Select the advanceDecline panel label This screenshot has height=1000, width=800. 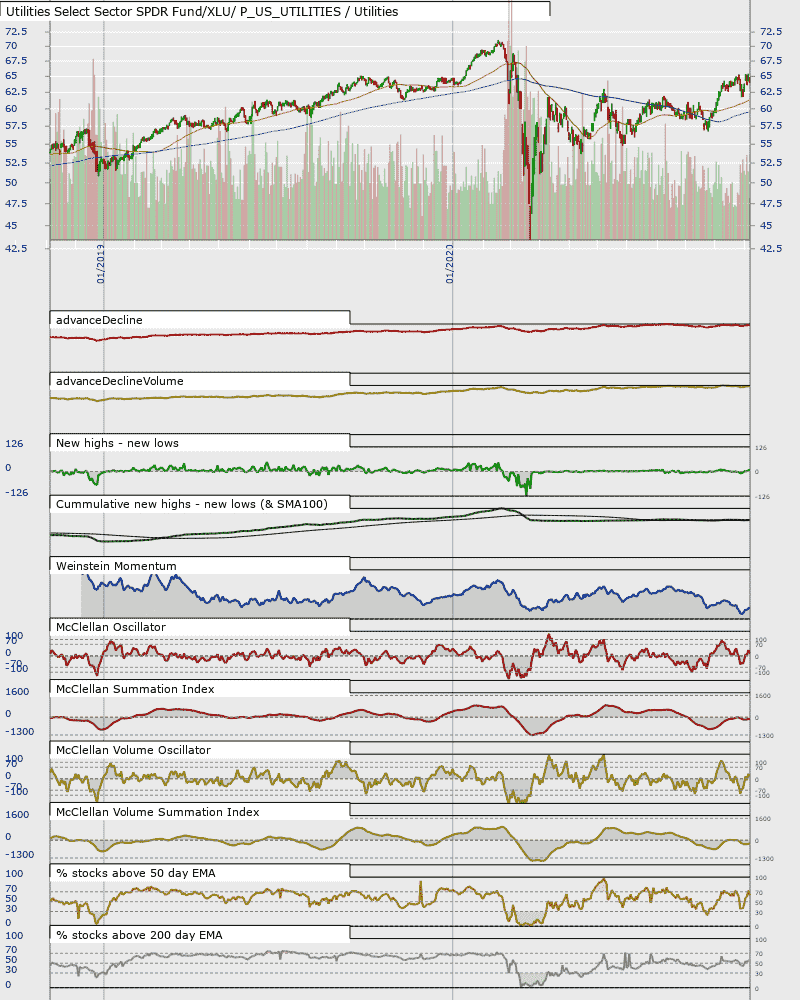tap(99, 320)
